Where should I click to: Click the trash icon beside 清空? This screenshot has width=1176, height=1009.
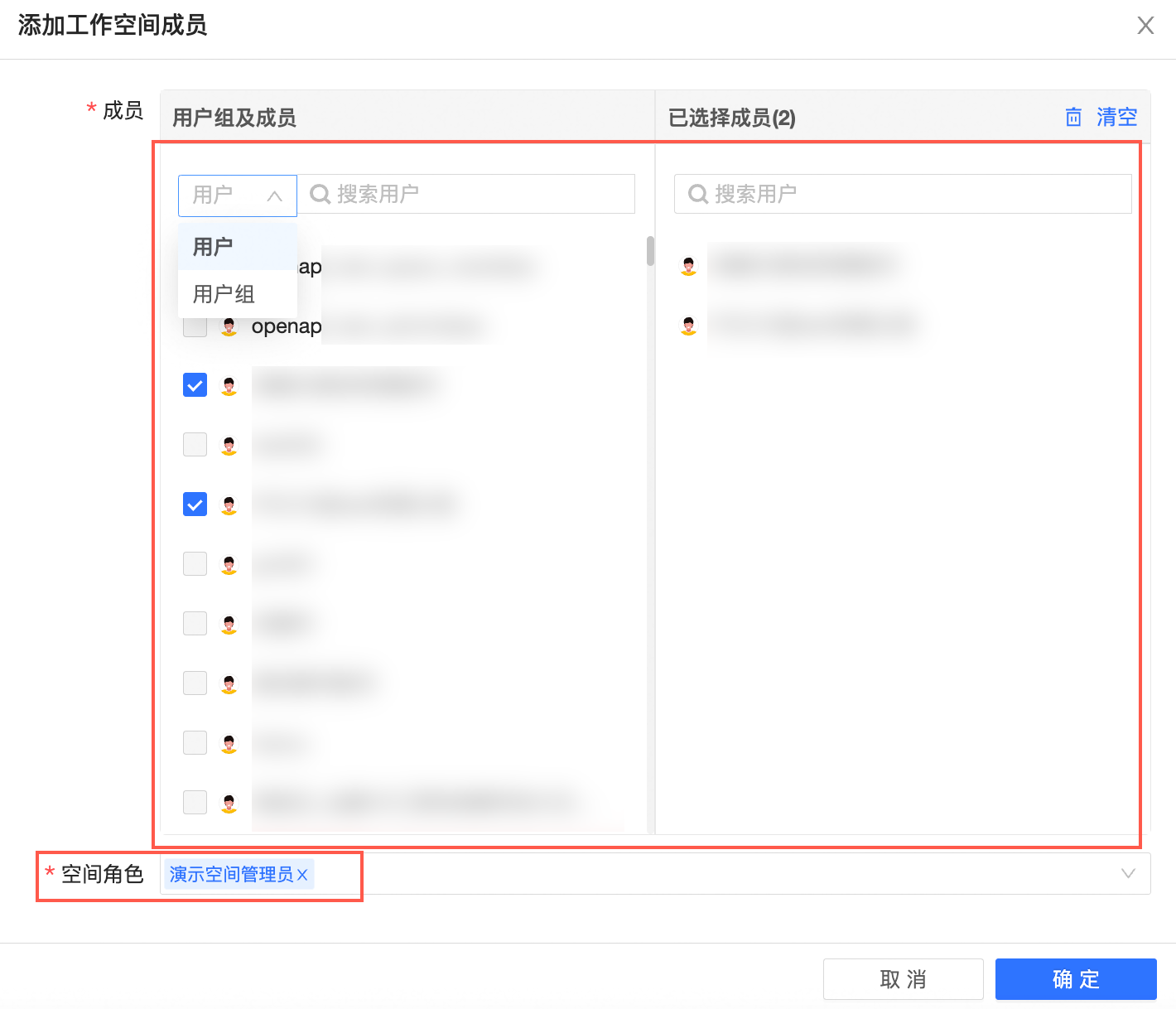pos(1073,117)
